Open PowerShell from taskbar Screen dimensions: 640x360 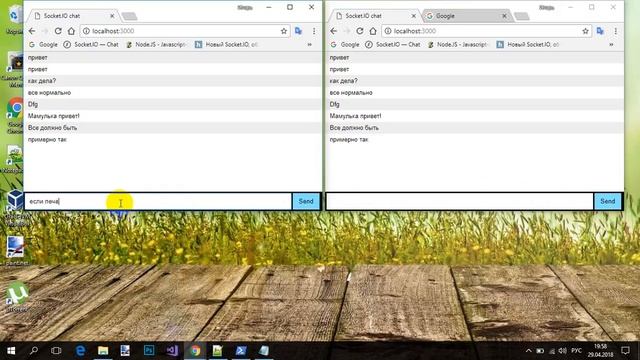[241, 351]
